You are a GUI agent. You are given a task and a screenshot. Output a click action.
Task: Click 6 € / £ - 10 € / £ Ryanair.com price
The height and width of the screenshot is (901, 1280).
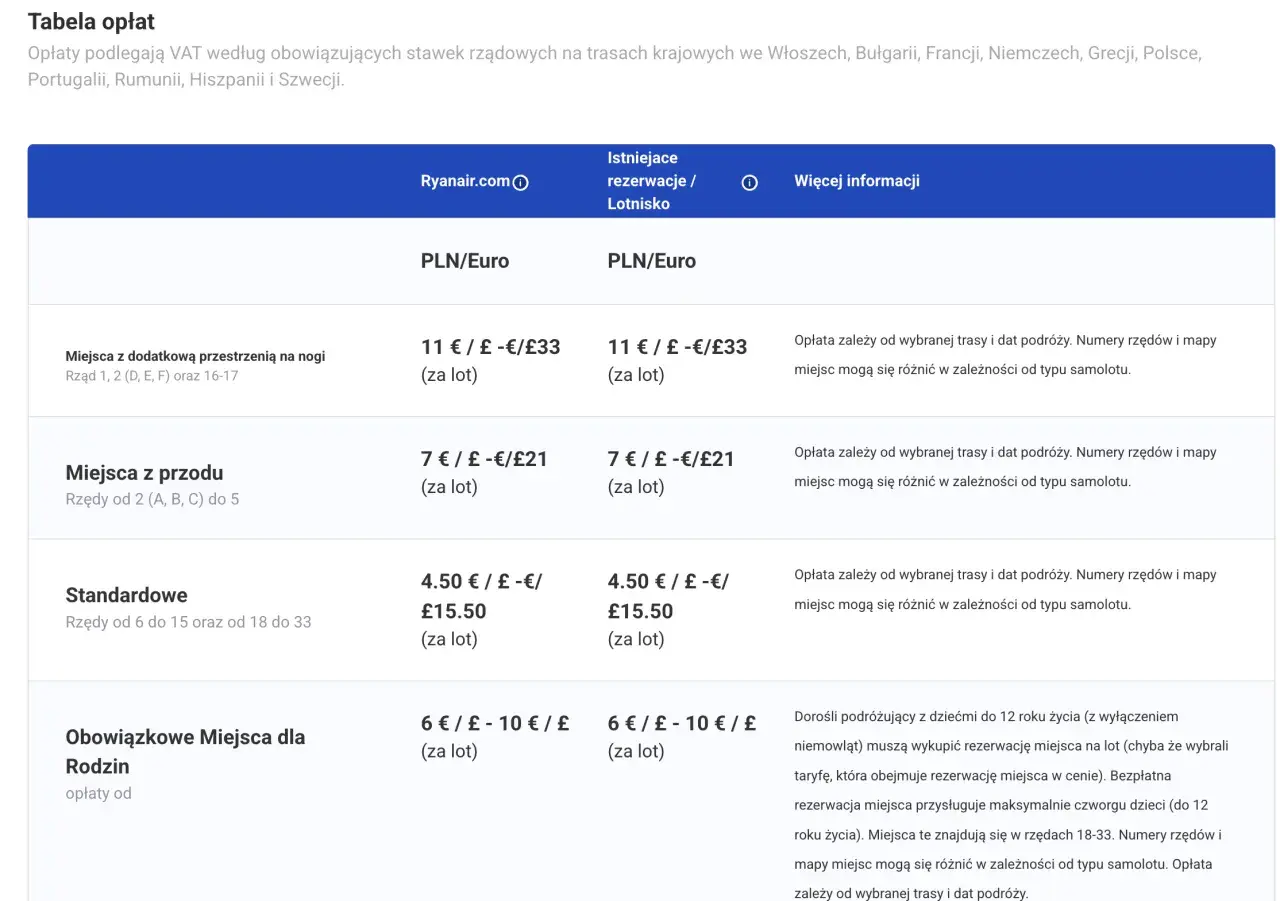(x=495, y=723)
